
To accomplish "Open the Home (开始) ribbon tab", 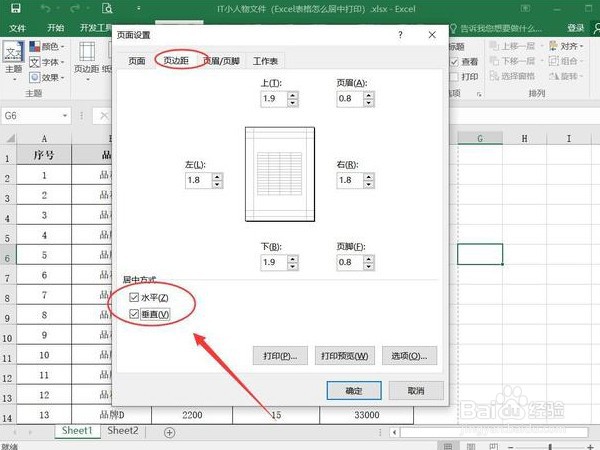I will (x=55, y=28).
